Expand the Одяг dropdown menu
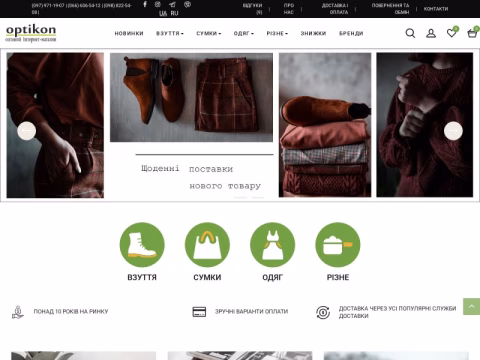The image size is (480, 360). pyautogui.click(x=244, y=33)
